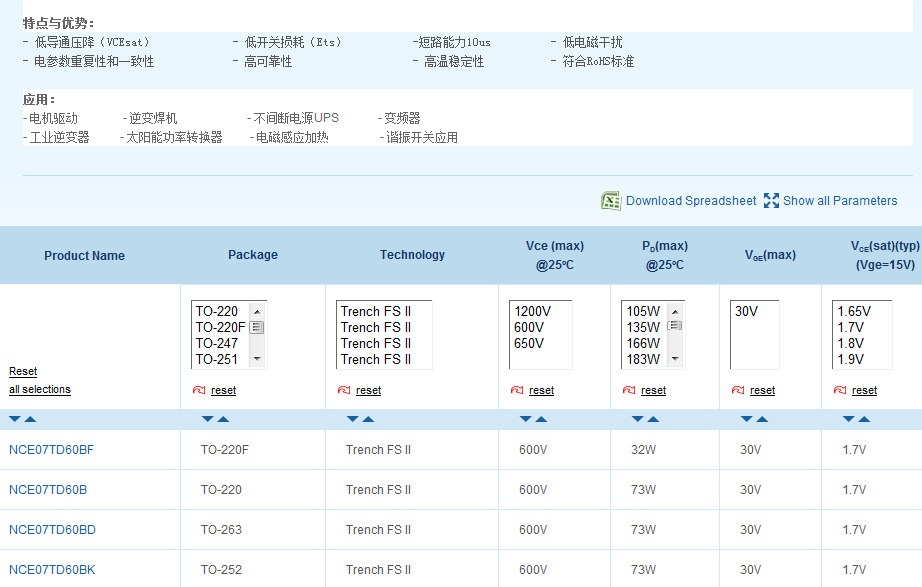Select TO-247 in the Package list
This screenshot has width=922, height=587.
tap(217, 343)
